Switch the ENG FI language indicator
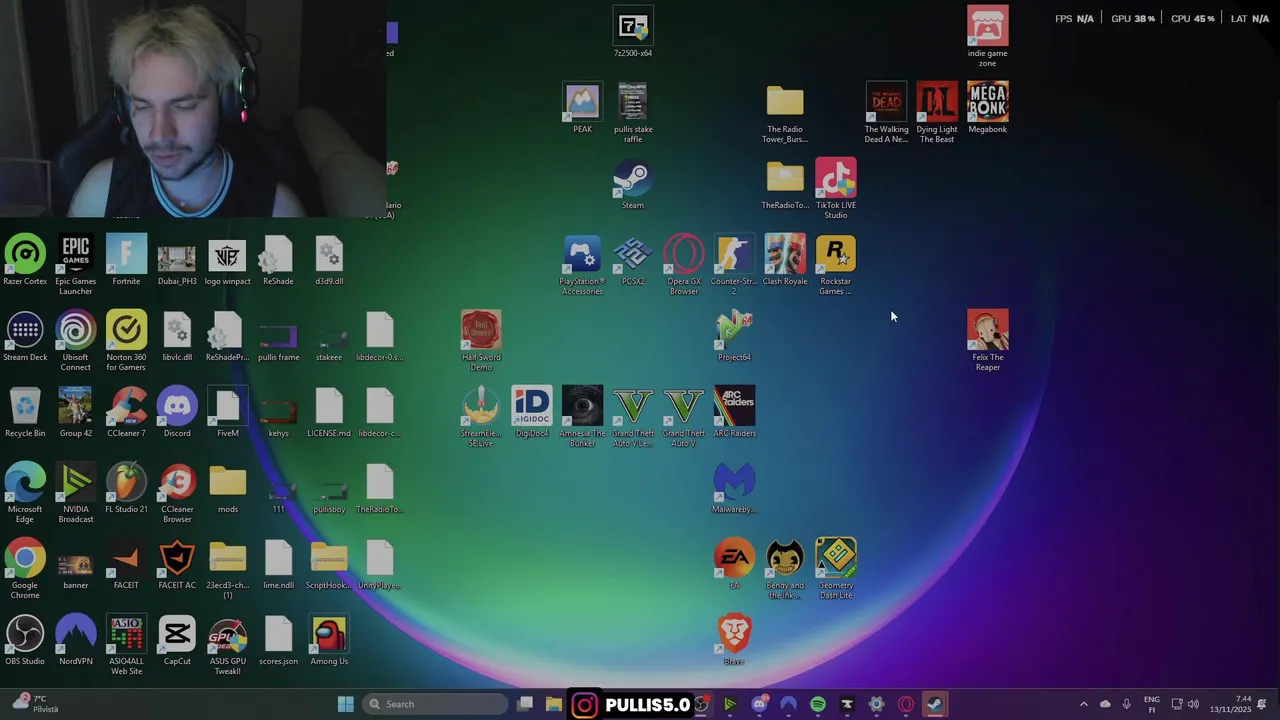This screenshot has height=720, width=1280. [x=1151, y=704]
